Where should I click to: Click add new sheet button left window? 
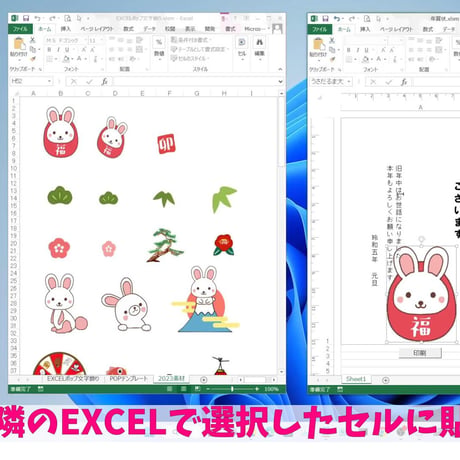pos(204,379)
